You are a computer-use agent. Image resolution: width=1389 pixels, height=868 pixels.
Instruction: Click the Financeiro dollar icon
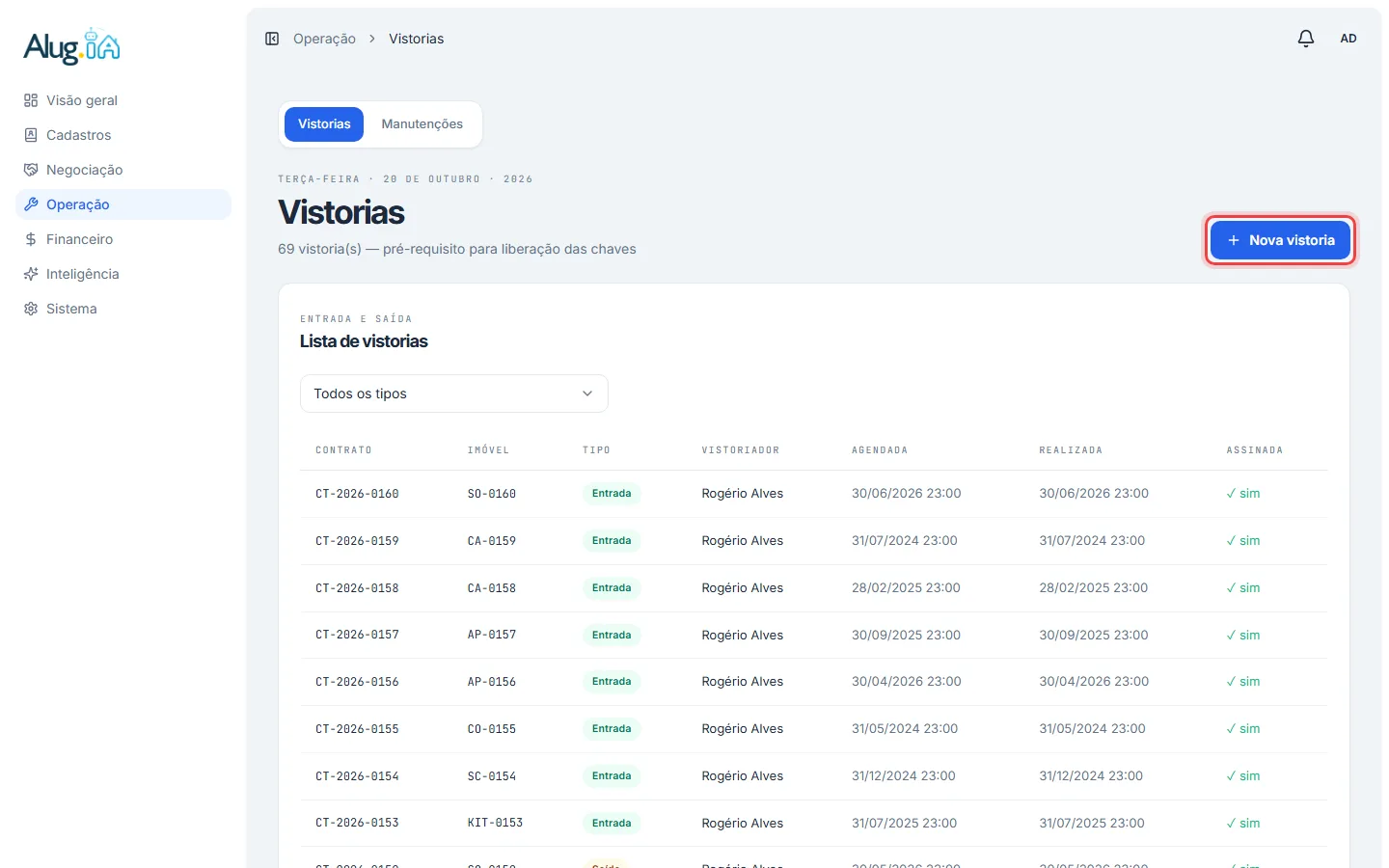tap(31, 239)
